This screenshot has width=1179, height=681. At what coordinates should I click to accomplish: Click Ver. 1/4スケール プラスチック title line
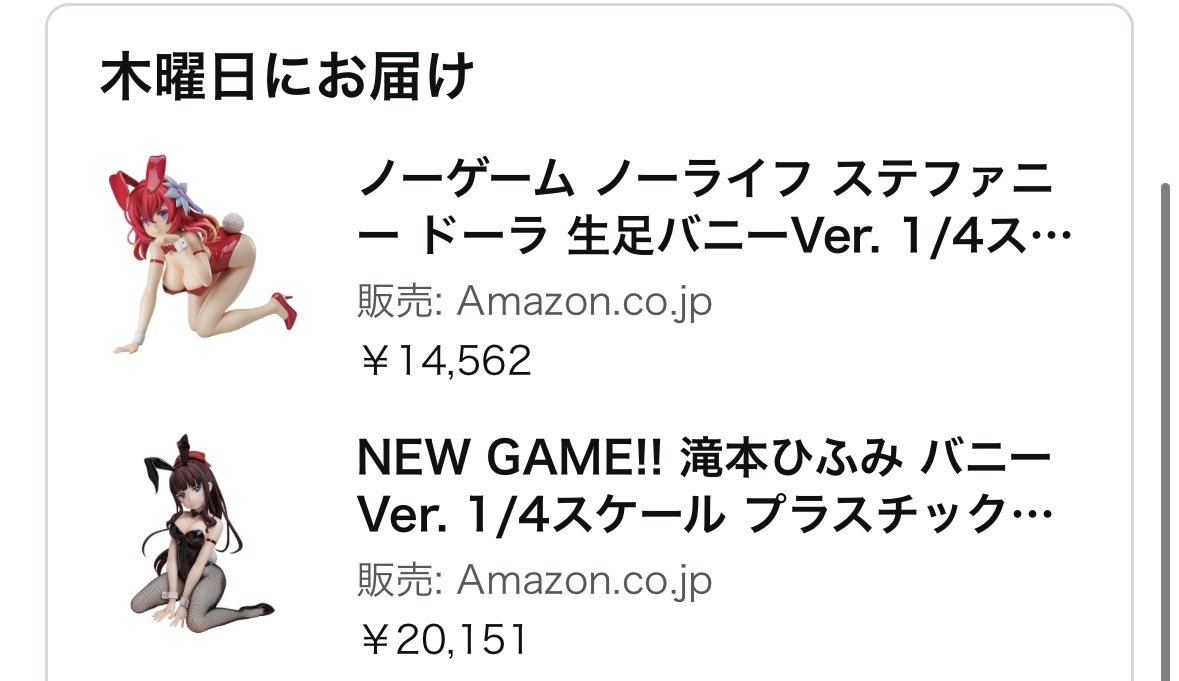[x=705, y=514]
